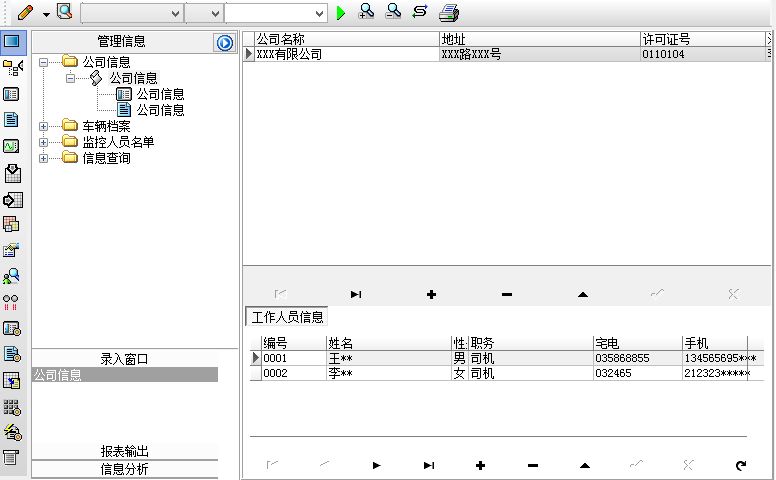Select staff row 0002 李**

507,373
